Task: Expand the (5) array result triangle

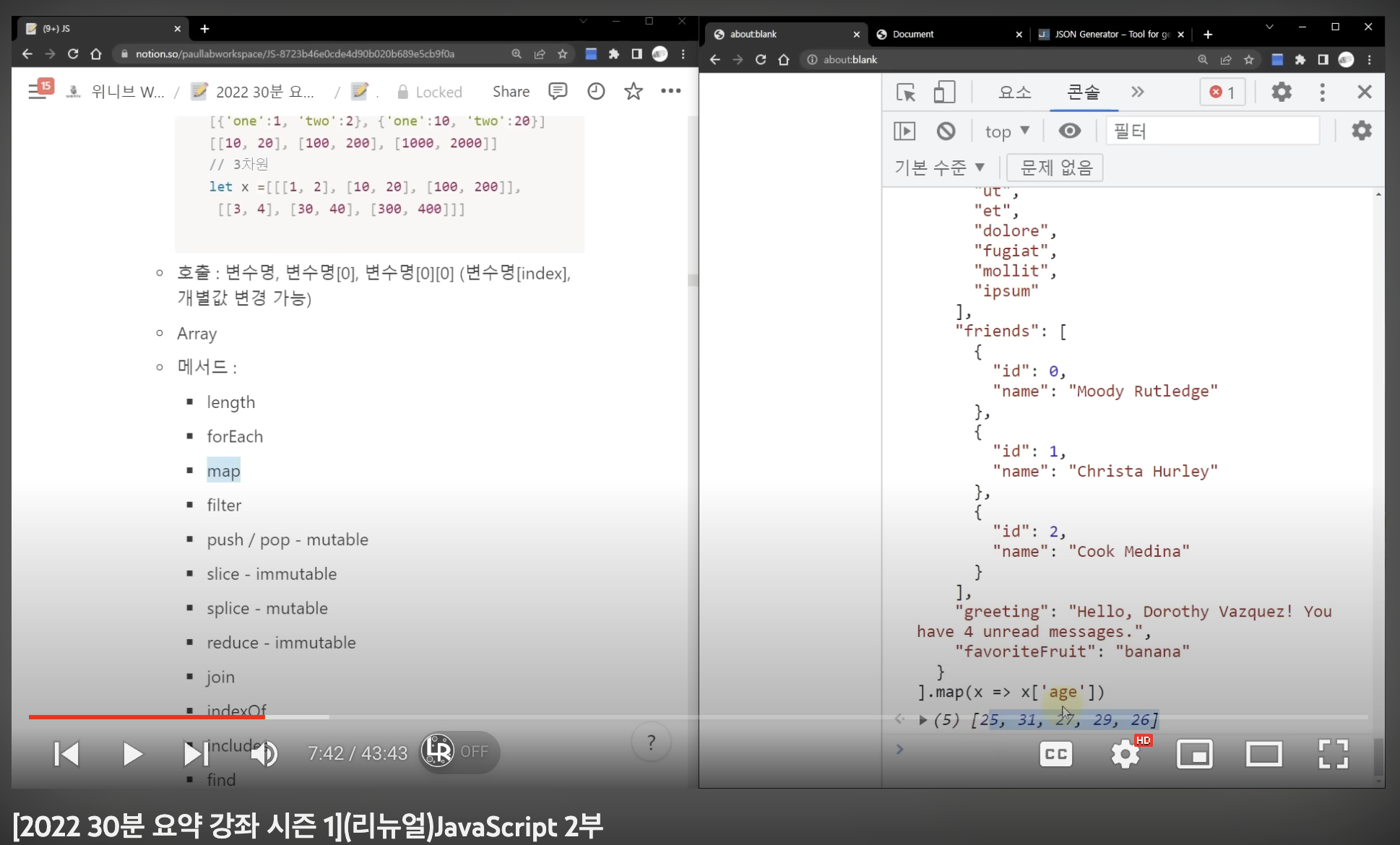Action: [922, 720]
